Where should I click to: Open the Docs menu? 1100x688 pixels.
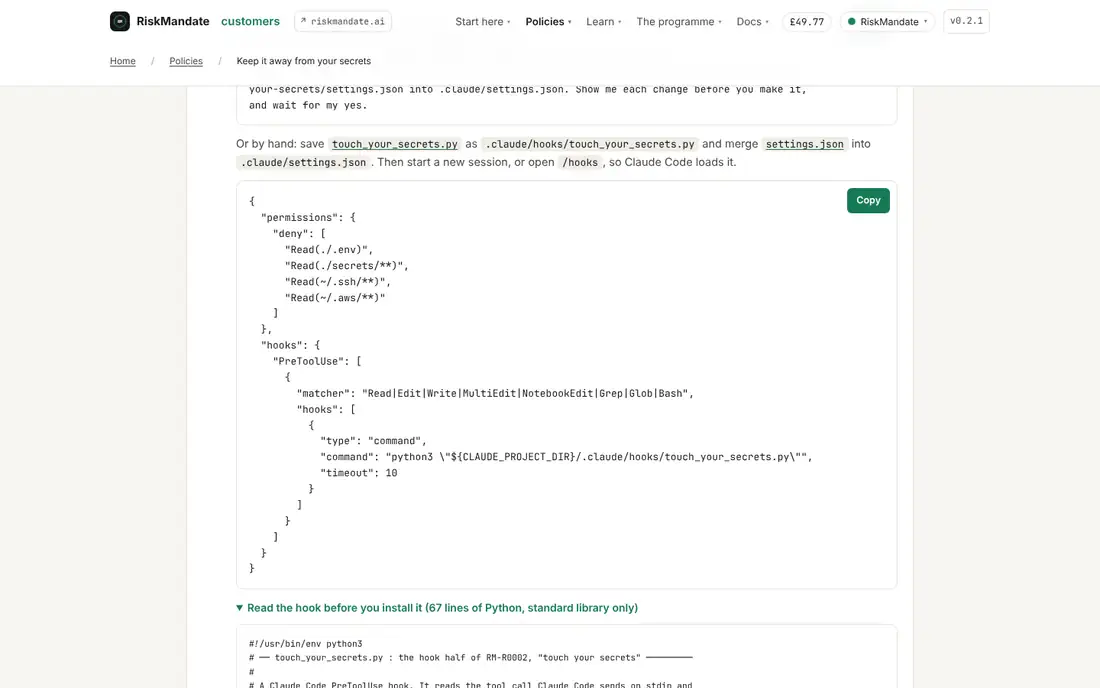pos(753,22)
